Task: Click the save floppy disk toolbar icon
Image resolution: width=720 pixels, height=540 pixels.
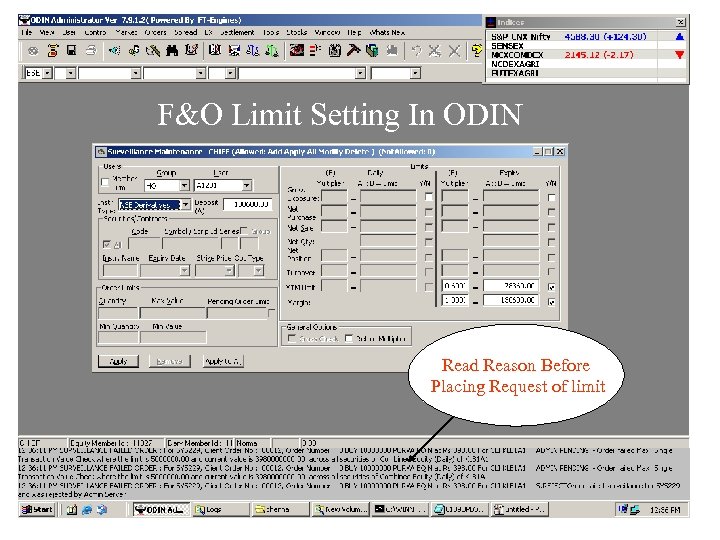Action: tap(71, 50)
